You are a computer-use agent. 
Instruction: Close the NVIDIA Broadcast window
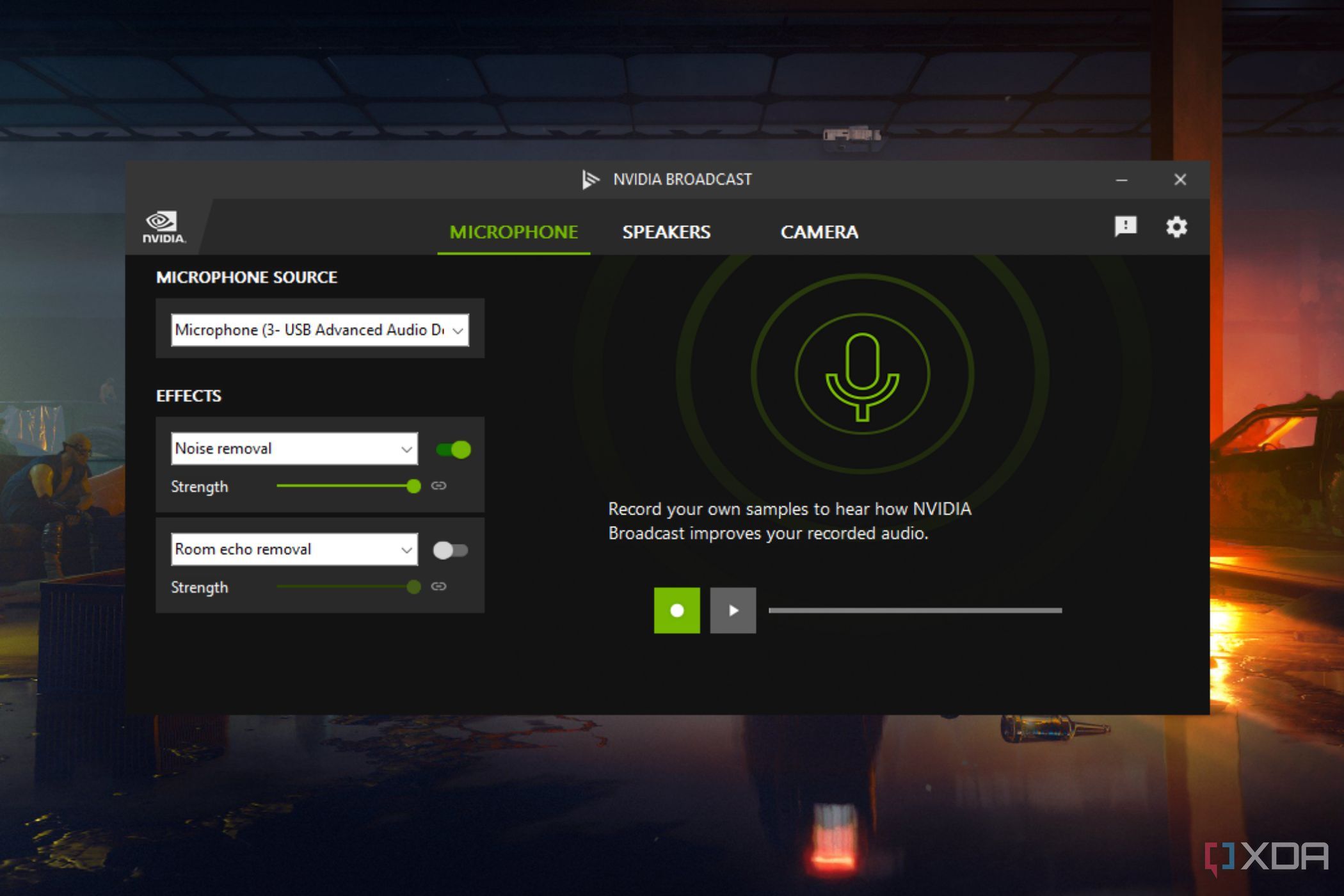(x=1180, y=180)
